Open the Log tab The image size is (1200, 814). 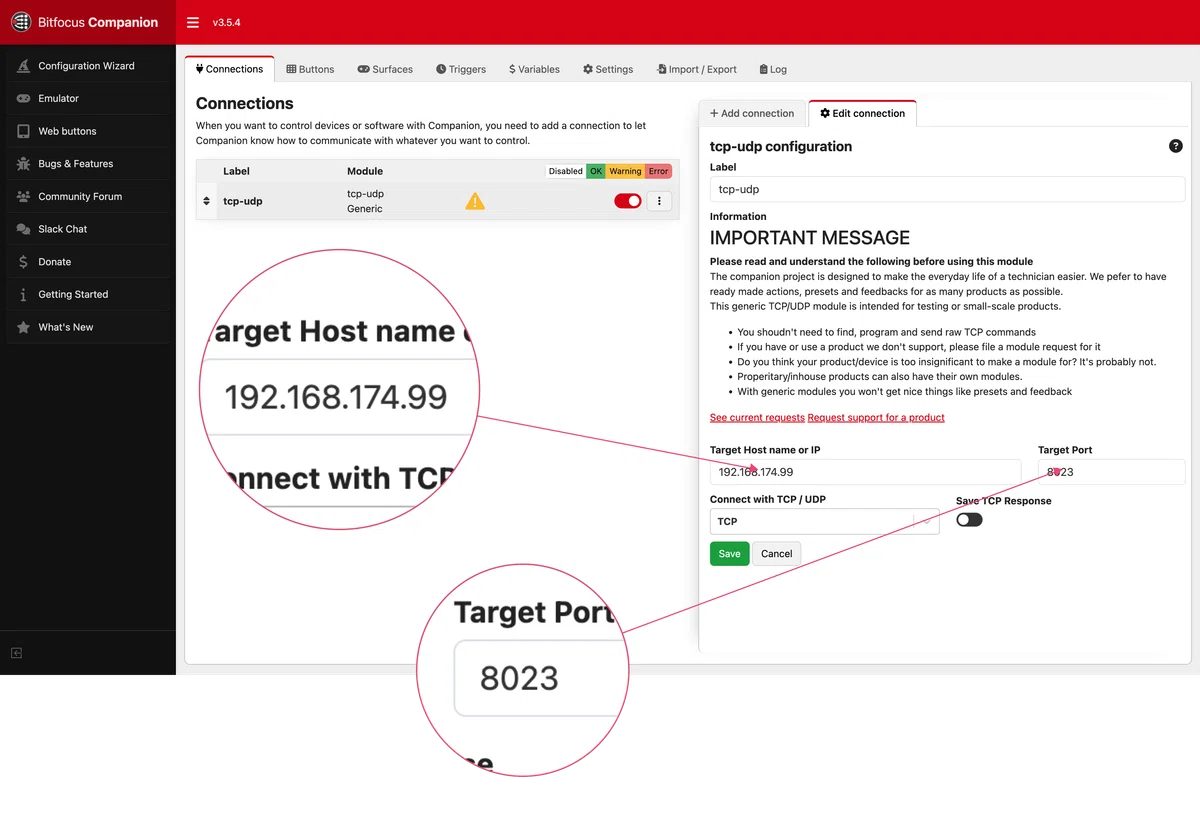click(773, 69)
